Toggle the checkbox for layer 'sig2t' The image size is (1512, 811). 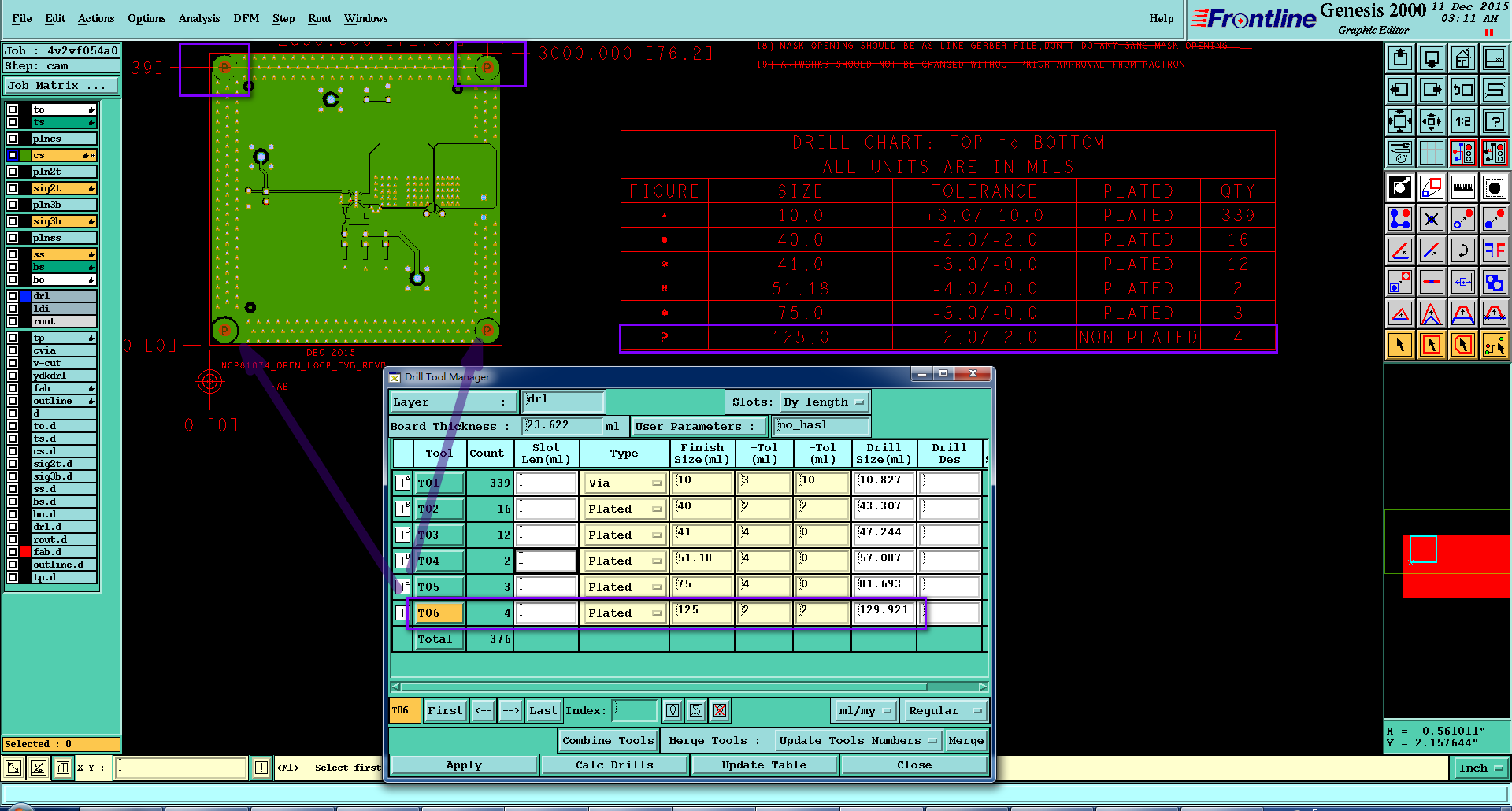(x=13, y=188)
